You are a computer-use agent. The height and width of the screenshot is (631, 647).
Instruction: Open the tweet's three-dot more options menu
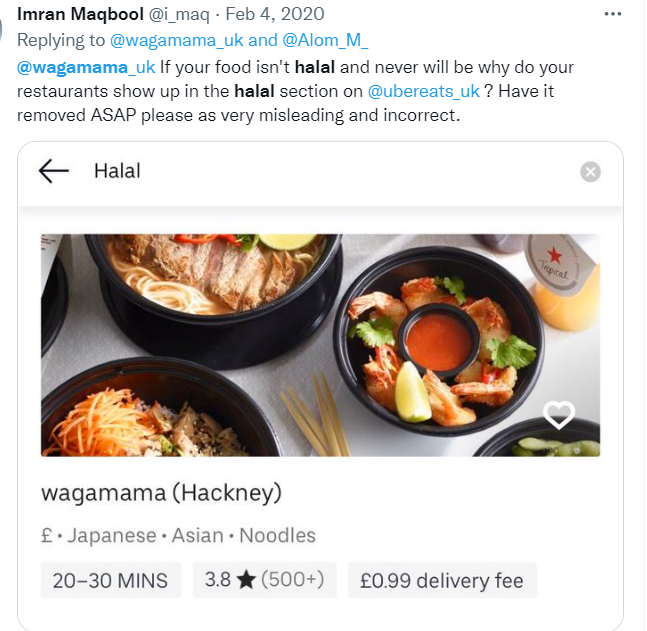(x=612, y=14)
